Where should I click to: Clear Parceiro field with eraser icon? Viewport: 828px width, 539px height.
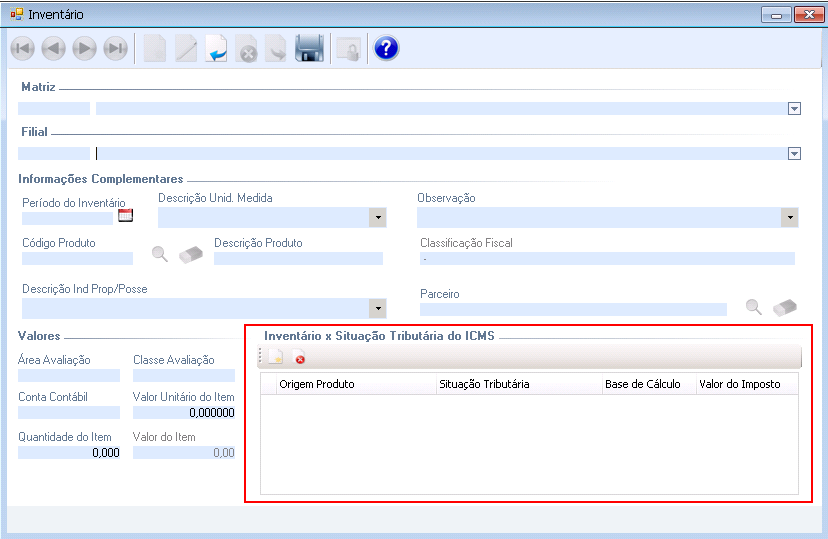785,307
